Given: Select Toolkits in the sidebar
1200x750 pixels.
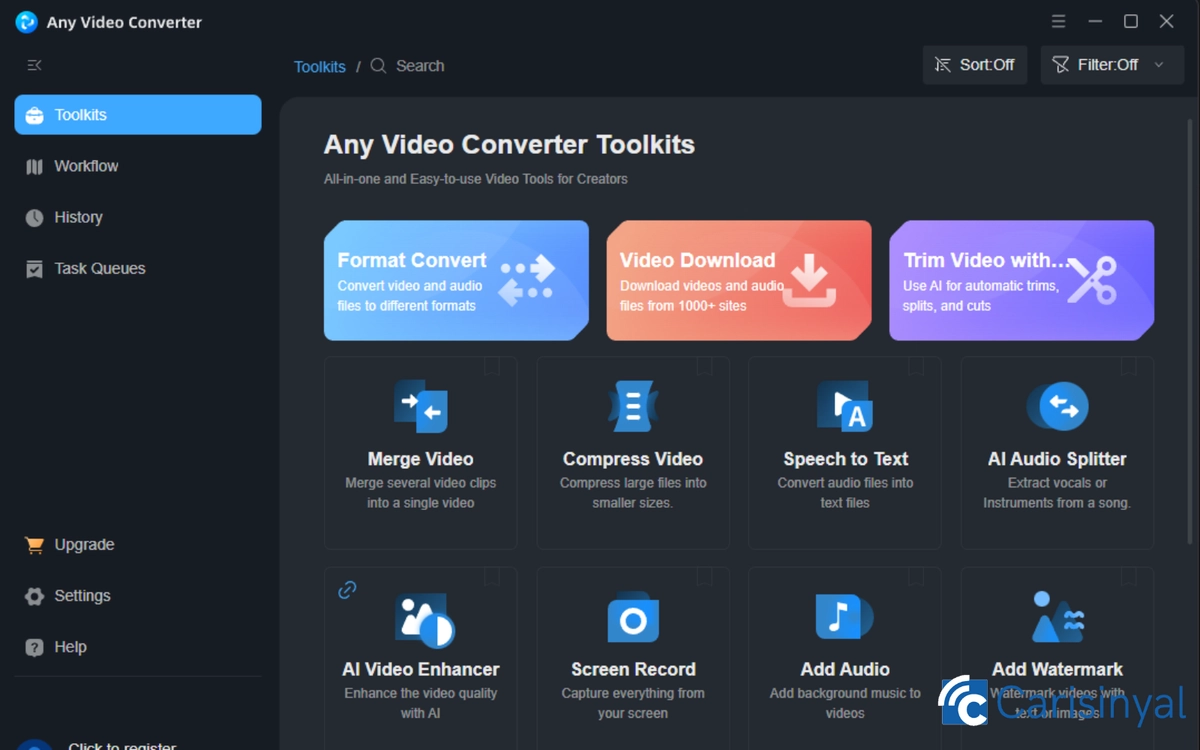Looking at the screenshot, I should [x=138, y=115].
